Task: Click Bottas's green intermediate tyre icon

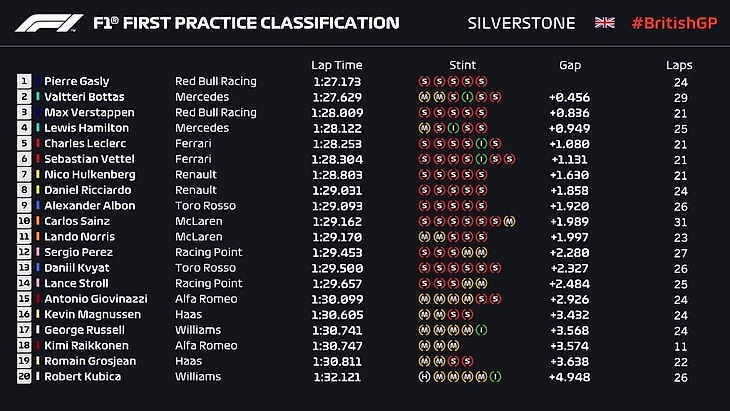Action: coord(467,97)
